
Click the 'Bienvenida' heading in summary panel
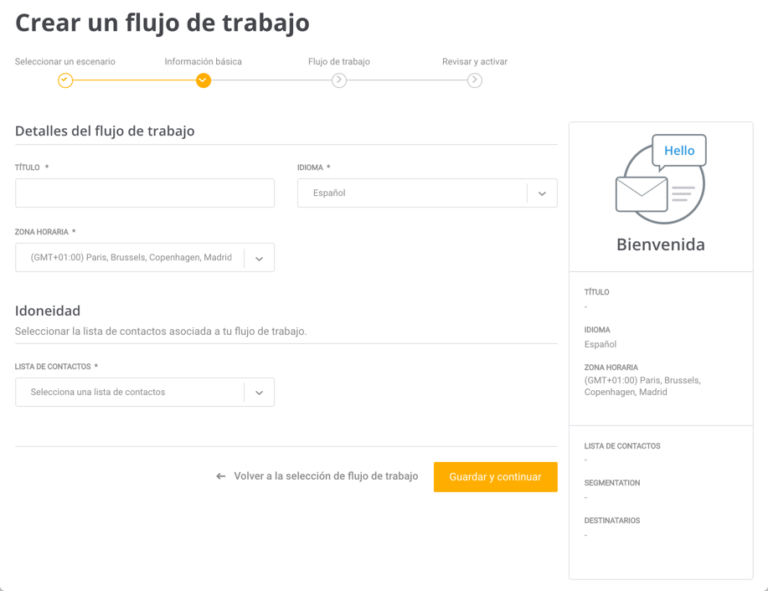661,244
